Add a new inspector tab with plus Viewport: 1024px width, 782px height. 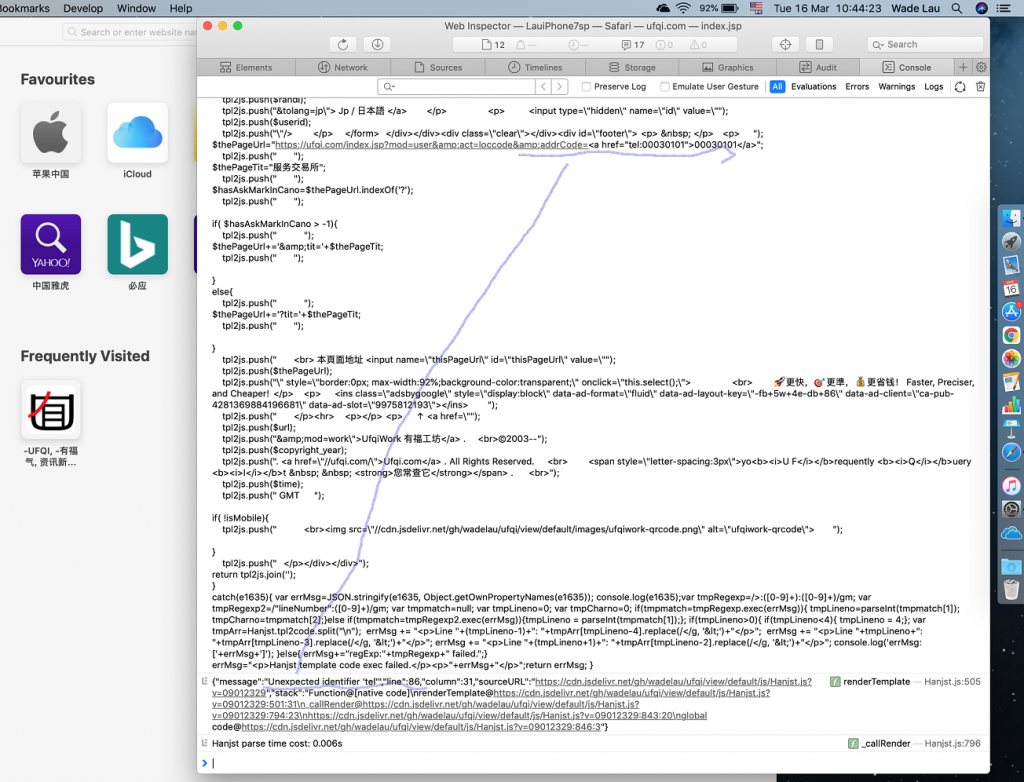(x=964, y=67)
